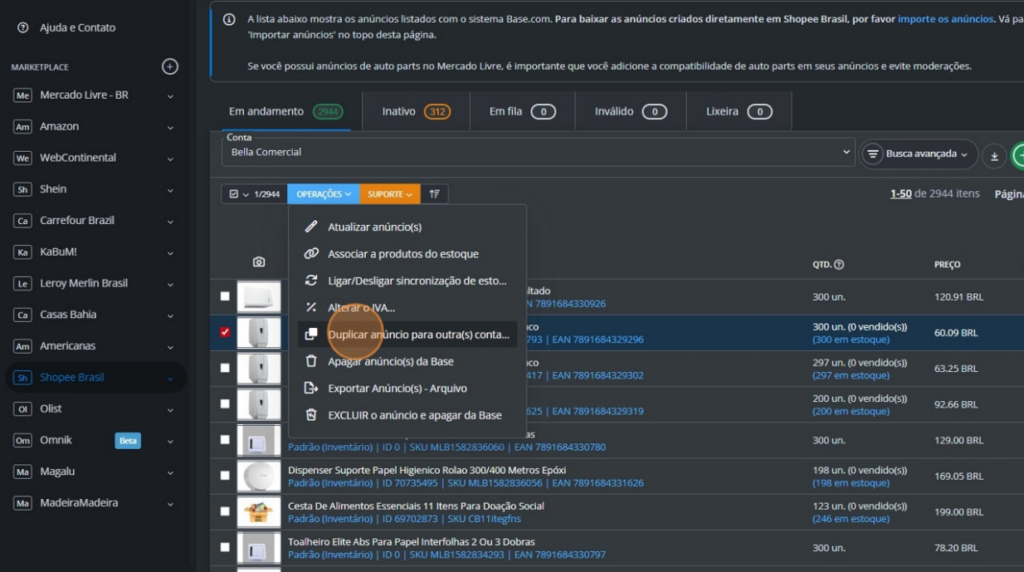Open the Conta dropdown showing Bella Comercial
1024x572 pixels.
(537, 152)
